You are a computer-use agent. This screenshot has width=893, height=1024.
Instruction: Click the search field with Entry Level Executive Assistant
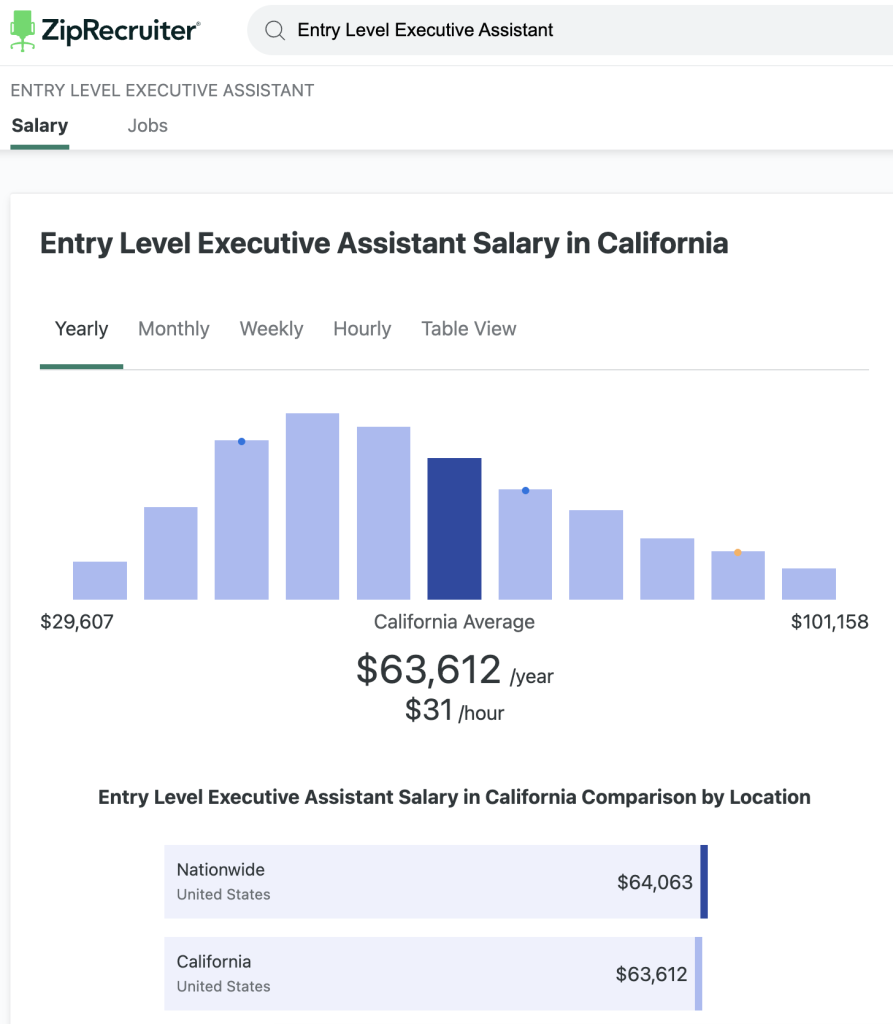[560, 31]
